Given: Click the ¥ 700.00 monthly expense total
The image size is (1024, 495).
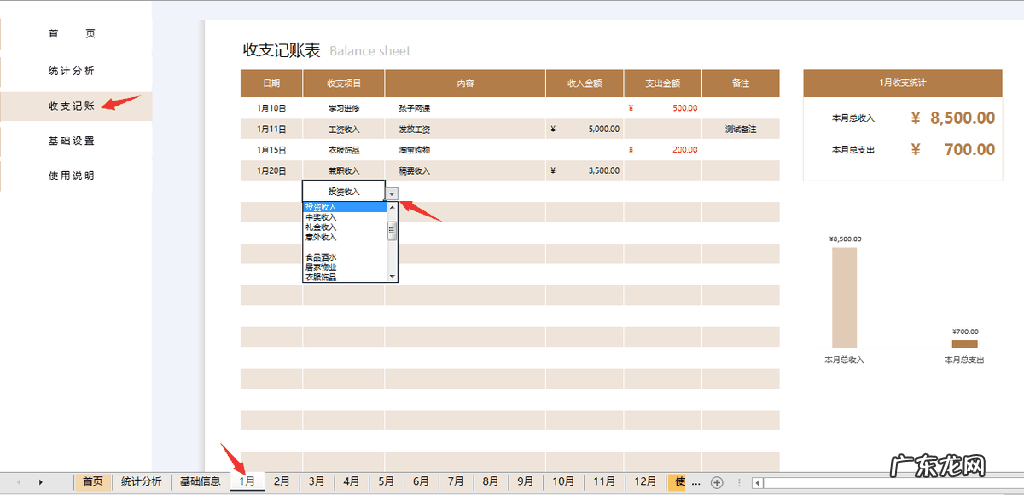Looking at the screenshot, I should pos(953,150).
